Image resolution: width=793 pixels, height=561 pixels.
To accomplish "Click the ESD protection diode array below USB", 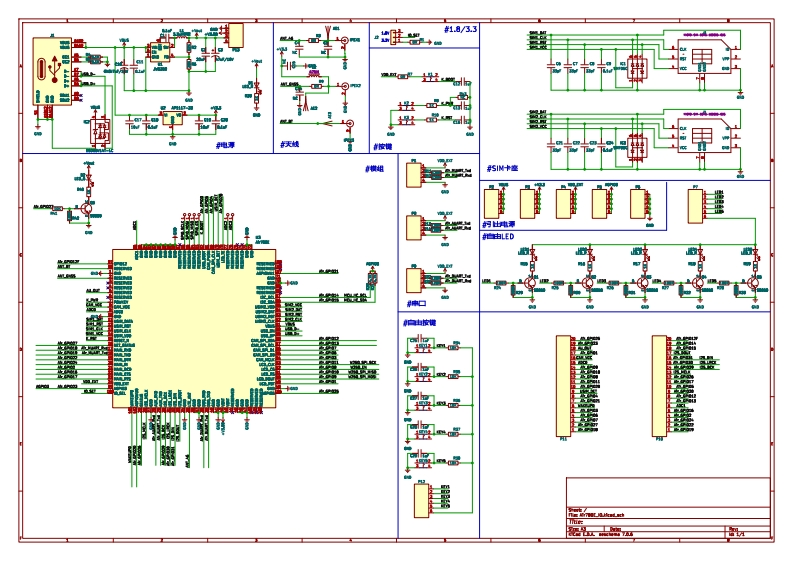I will [x=101, y=131].
